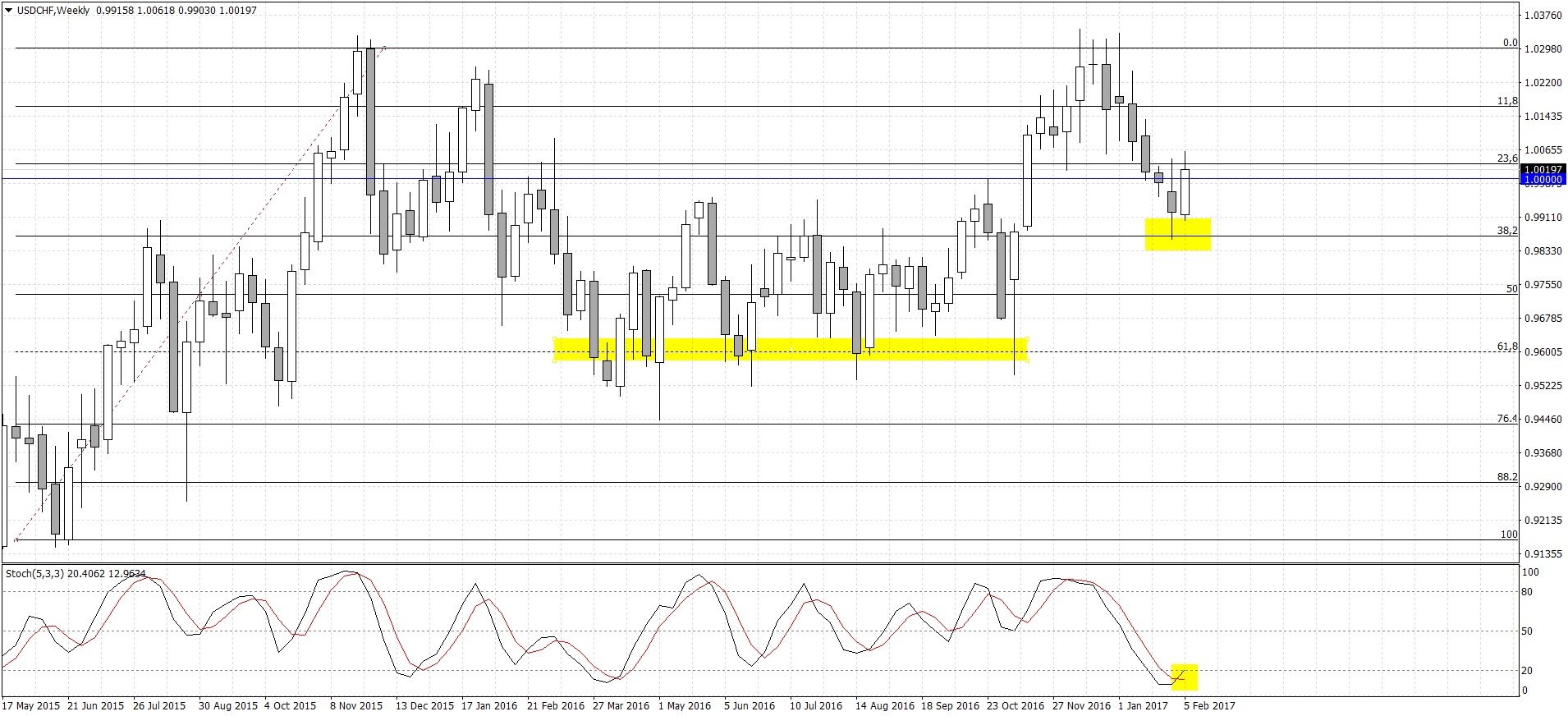This screenshot has width=1568, height=716.
Task: Click the current price label 1.00197
Action: coord(1543,170)
